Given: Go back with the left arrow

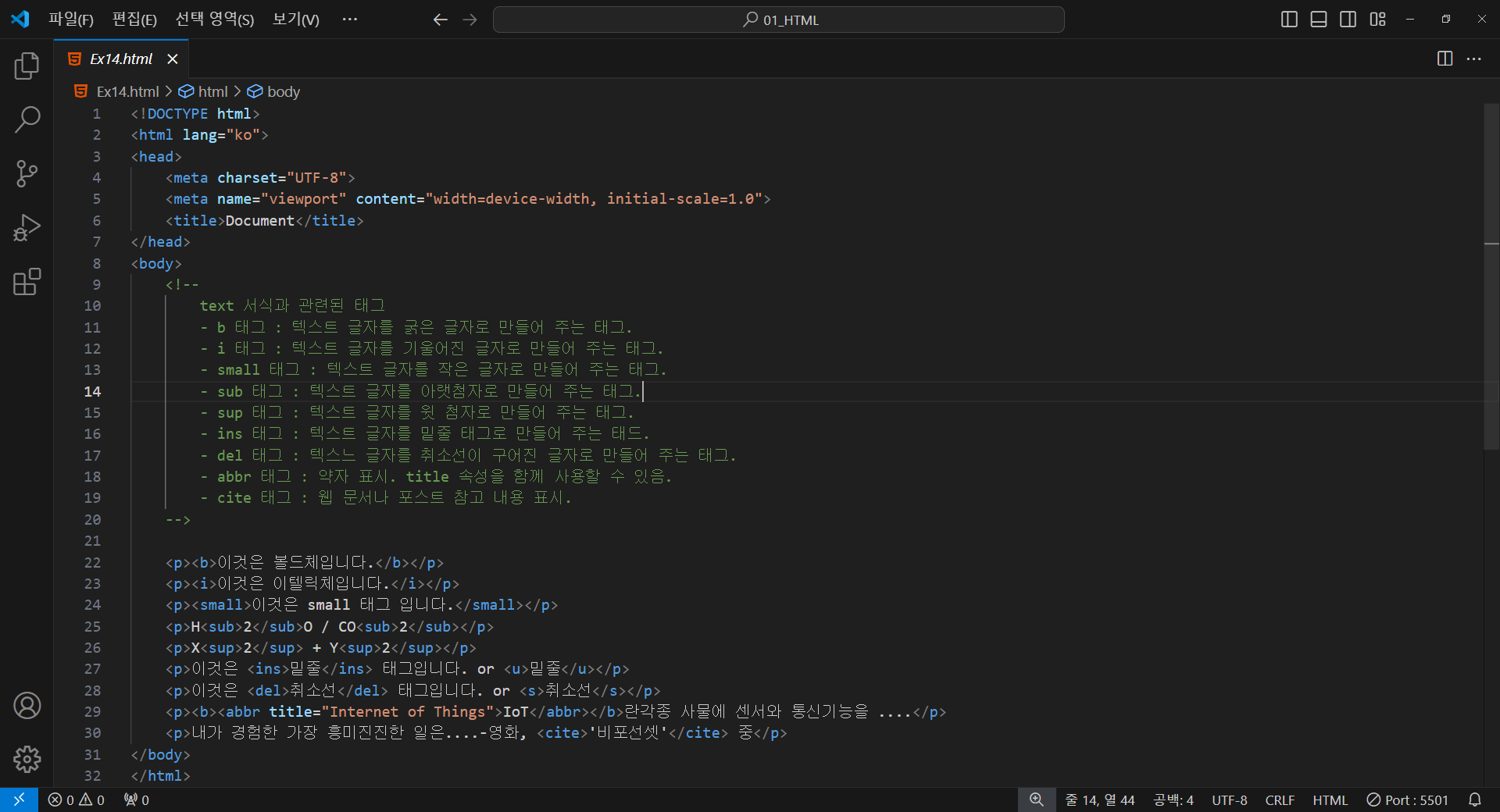Looking at the screenshot, I should pyautogui.click(x=440, y=20).
